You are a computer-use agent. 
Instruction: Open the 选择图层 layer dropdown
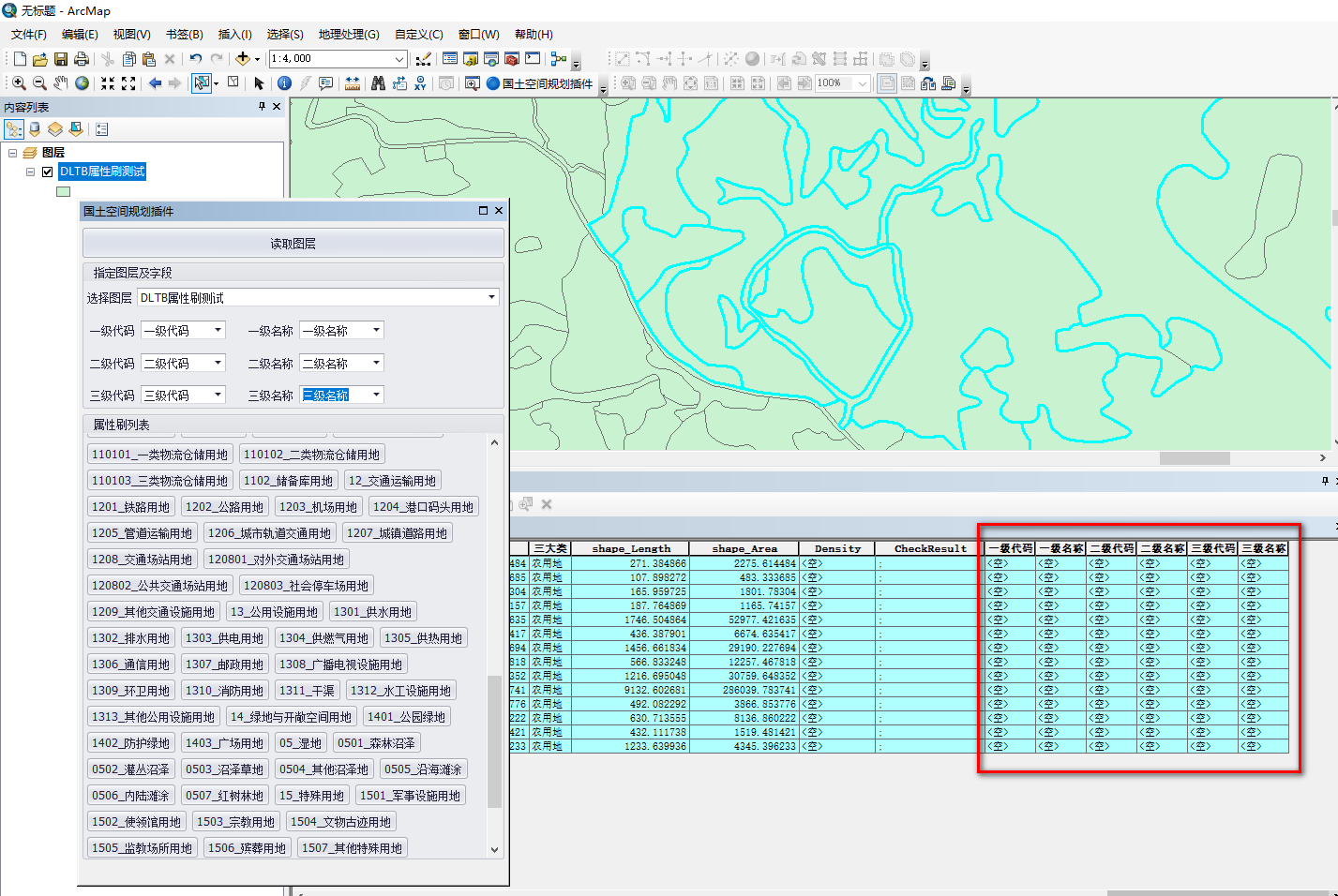point(491,298)
